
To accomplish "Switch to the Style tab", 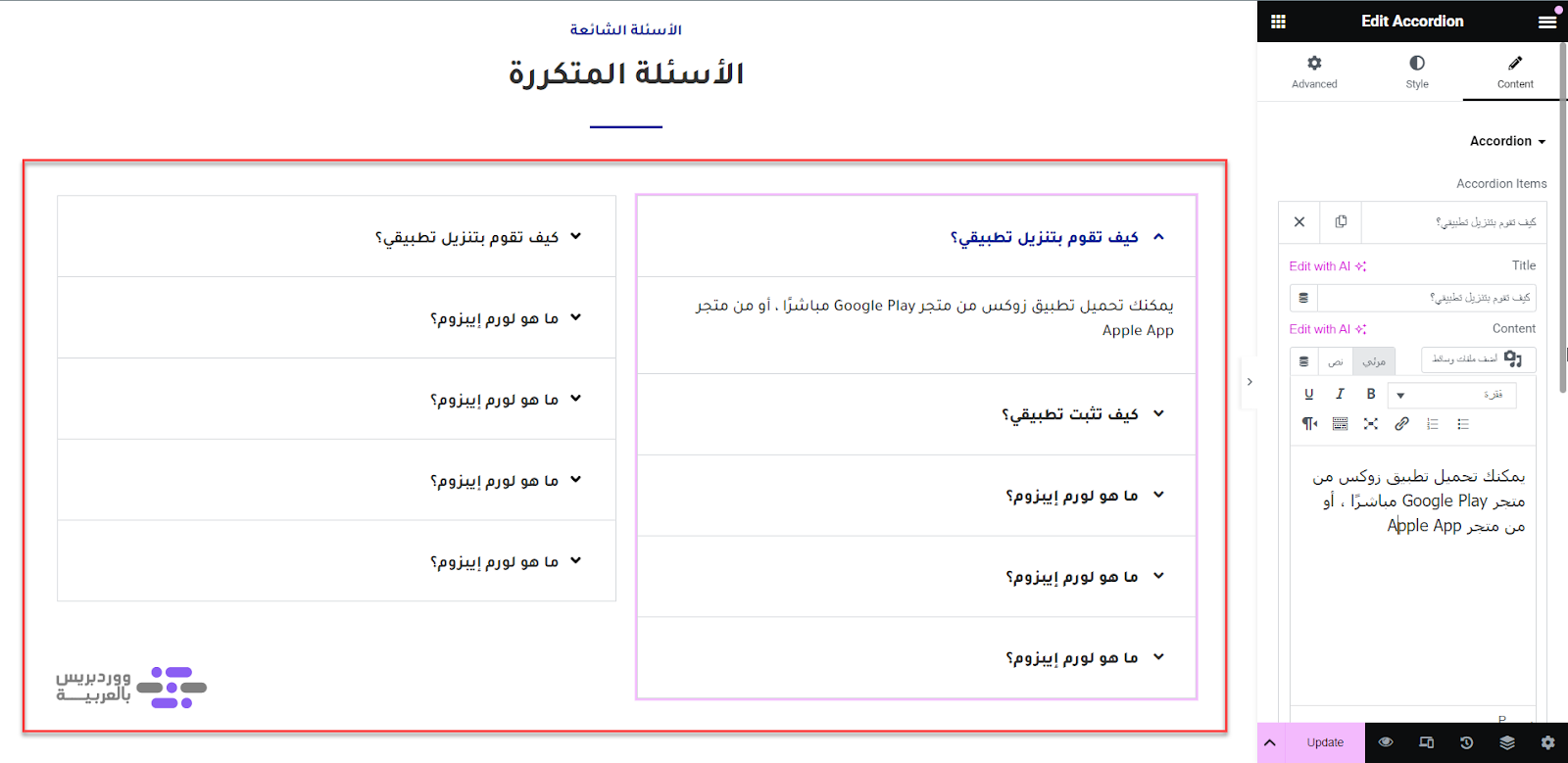I will pos(1417,72).
